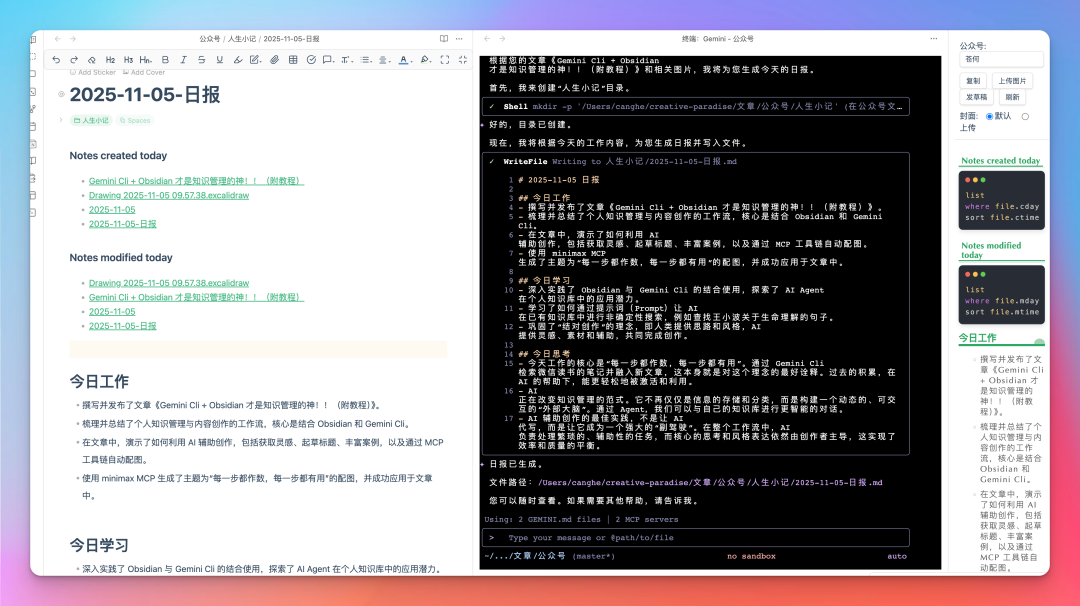Open the text alignment dropdown
This screenshot has width=1080, height=606.
tap(384, 60)
